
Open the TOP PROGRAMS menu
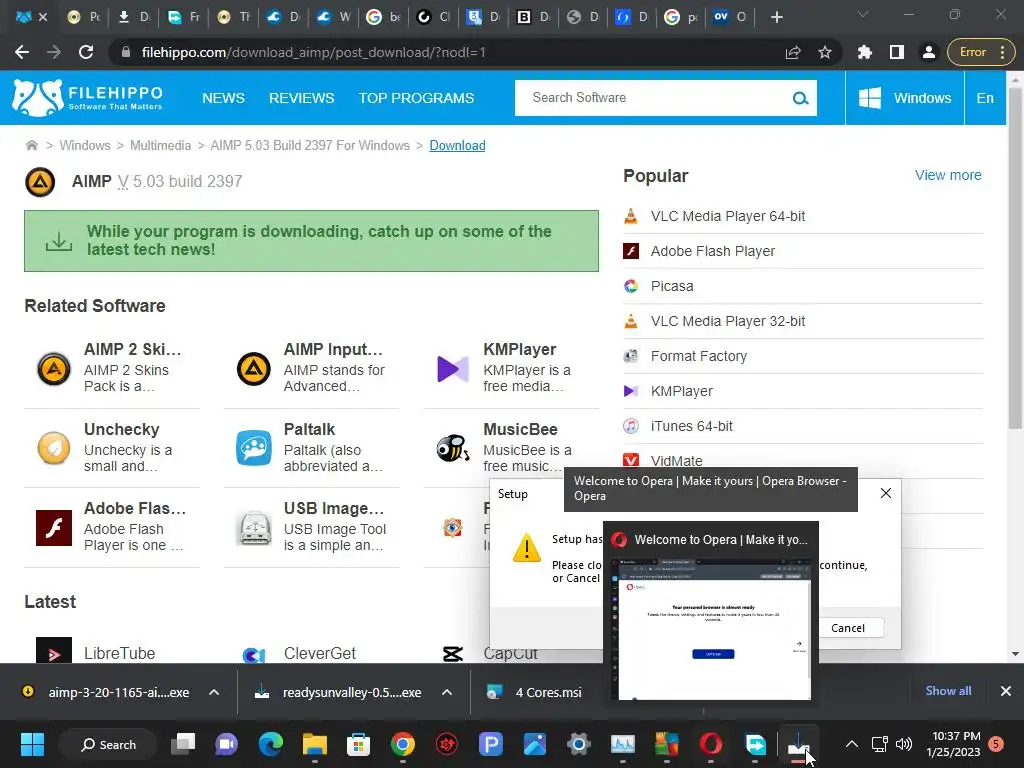click(x=416, y=98)
